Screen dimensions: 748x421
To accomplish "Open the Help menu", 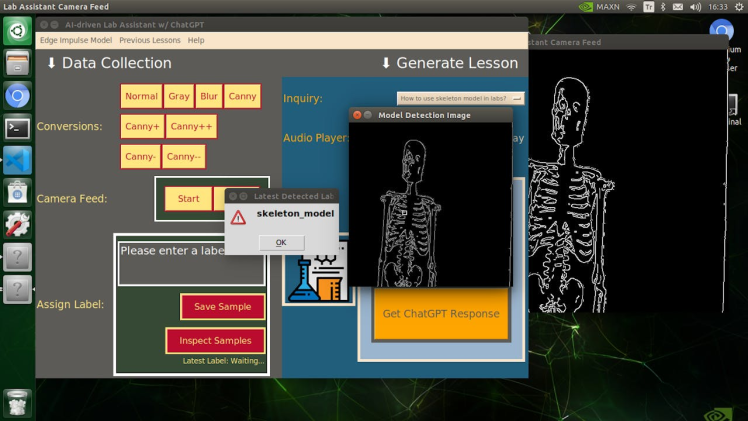I will click(x=196, y=41).
